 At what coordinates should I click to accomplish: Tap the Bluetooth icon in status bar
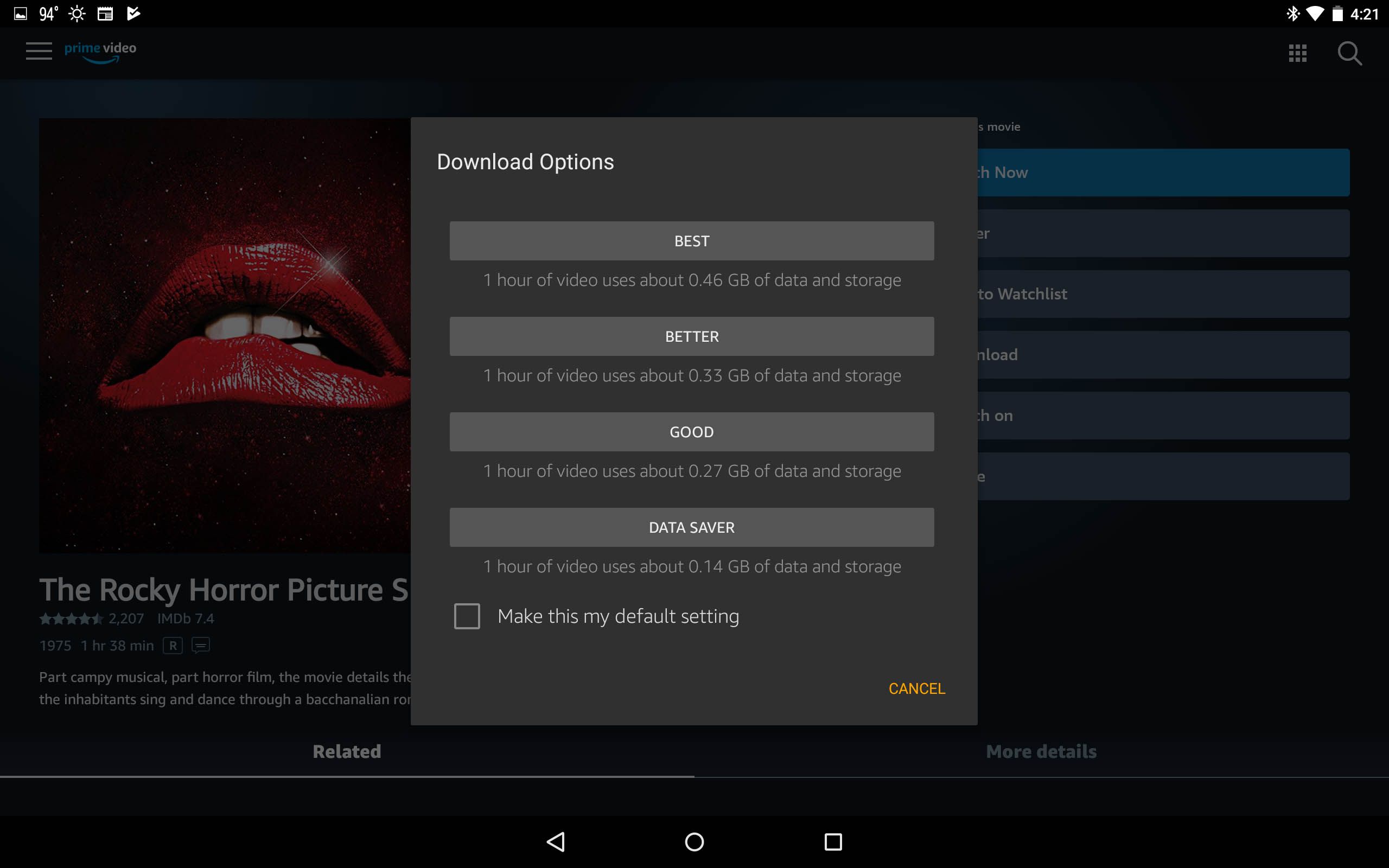click(1292, 14)
